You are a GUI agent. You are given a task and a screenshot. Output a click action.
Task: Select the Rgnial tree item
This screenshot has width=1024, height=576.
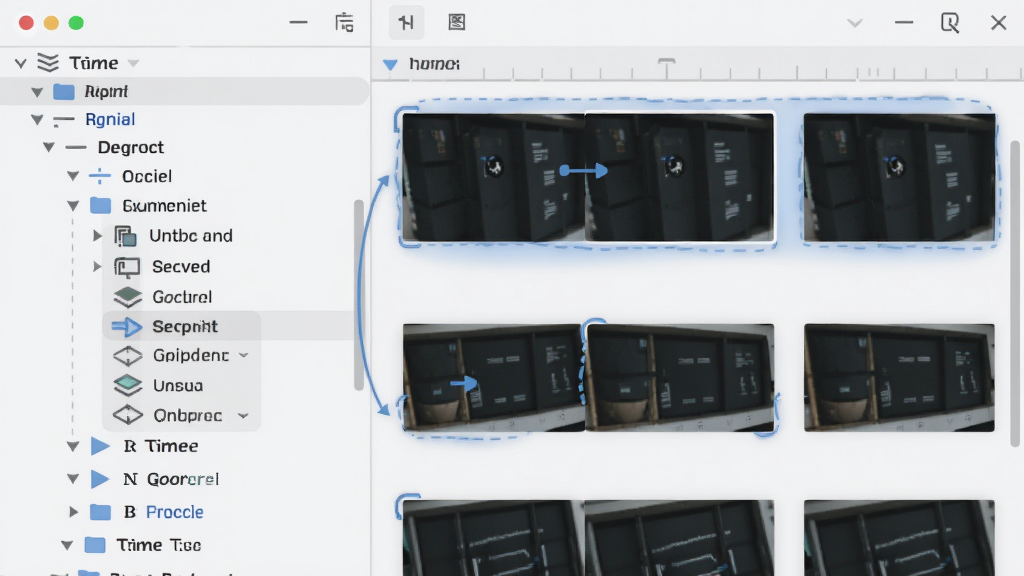[x=110, y=120]
